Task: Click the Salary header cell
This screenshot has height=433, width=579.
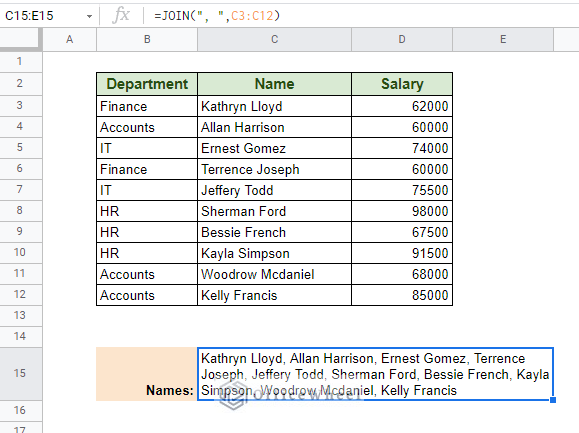Action: pos(402,84)
